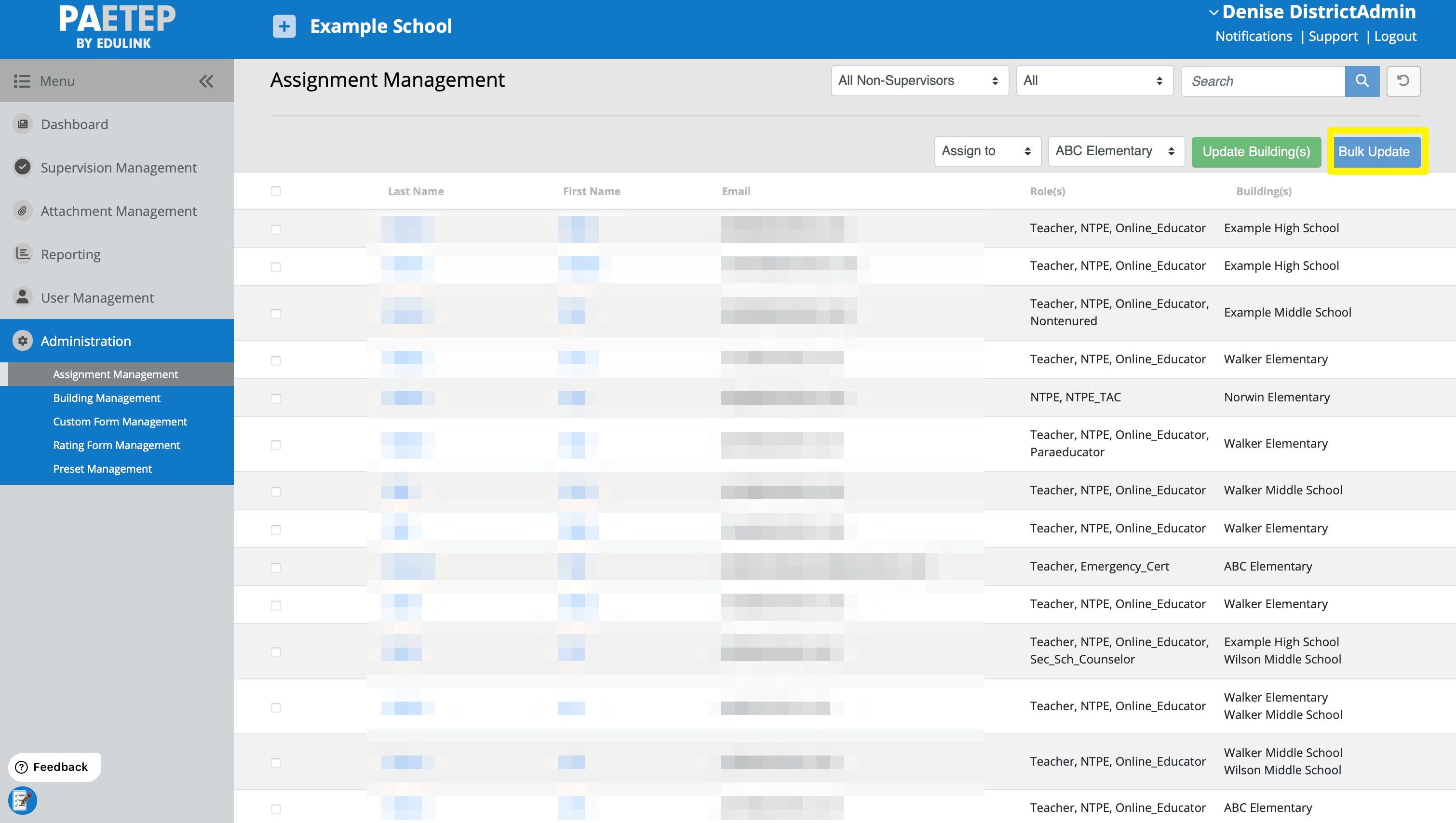Click the Dashboard icon in sidebar
The height and width of the screenshot is (823, 1456).
pos(23,124)
